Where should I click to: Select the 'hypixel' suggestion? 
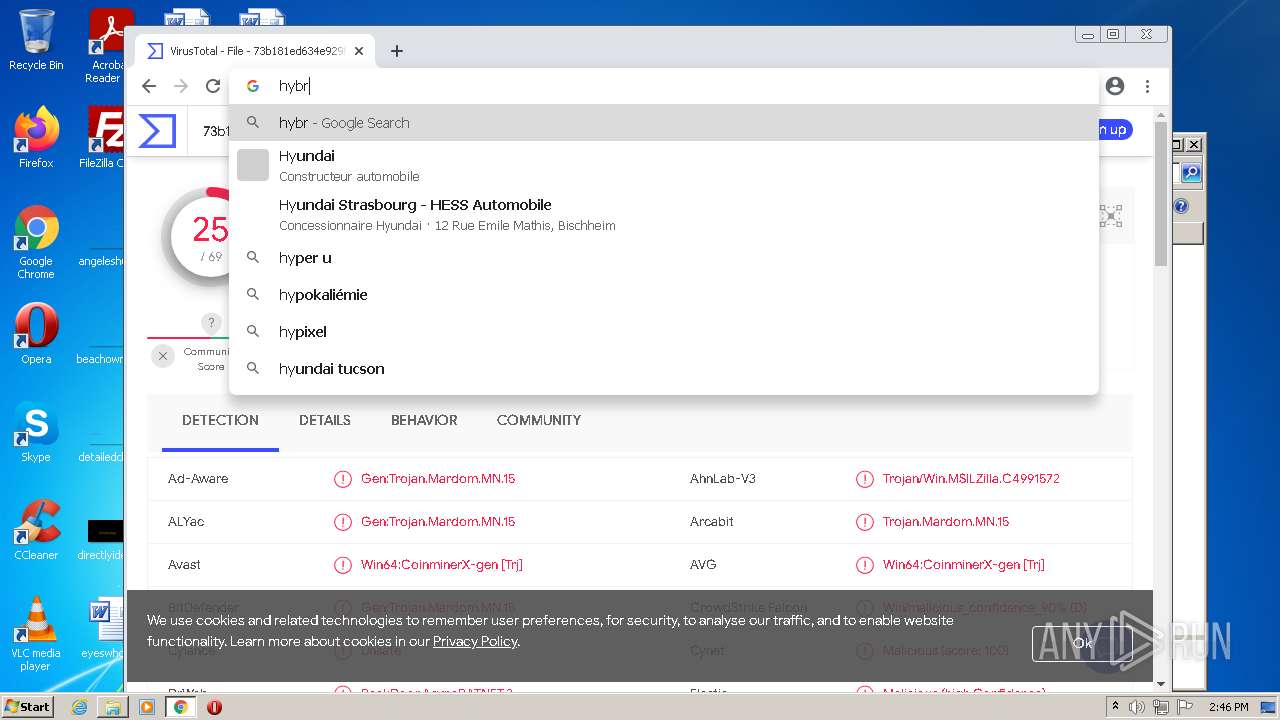click(664, 332)
